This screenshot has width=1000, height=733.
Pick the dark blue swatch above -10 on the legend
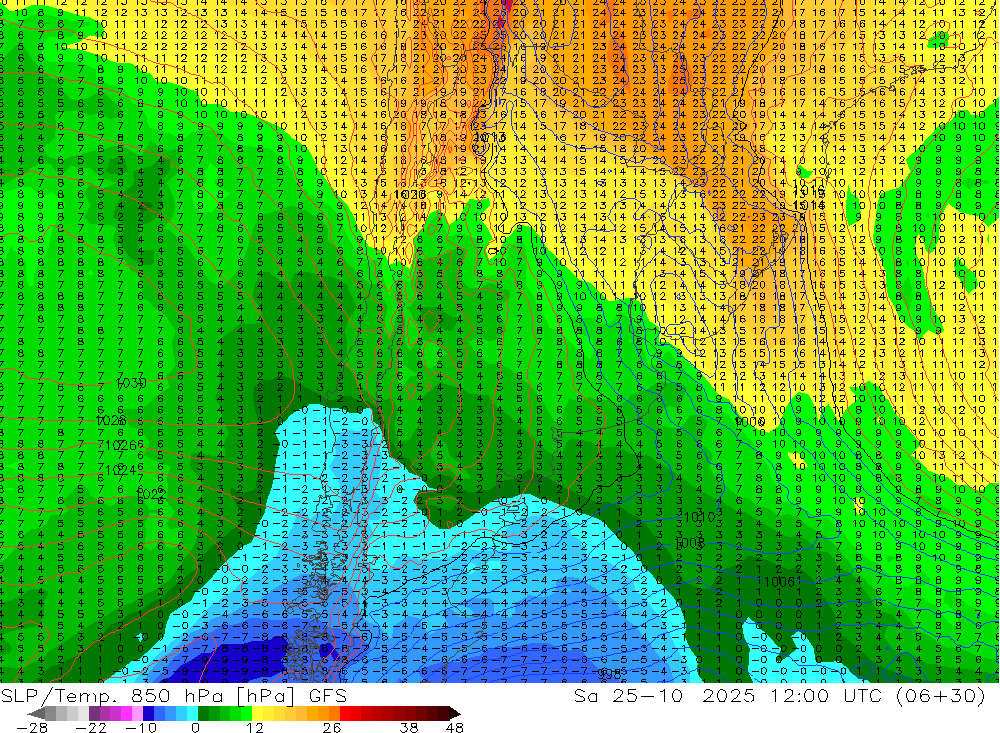(x=148, y=714)
